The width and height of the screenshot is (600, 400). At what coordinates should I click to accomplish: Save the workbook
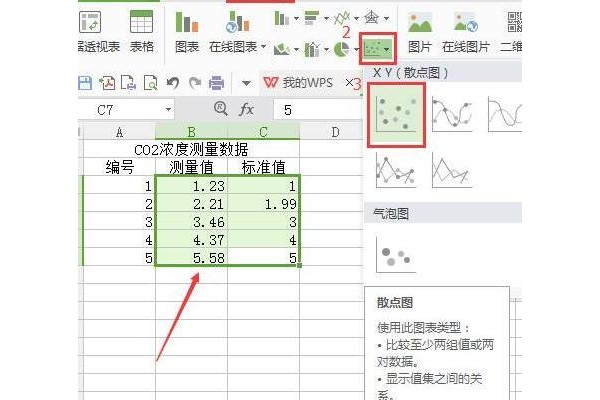pyautogui.click(x=85, y=83)
